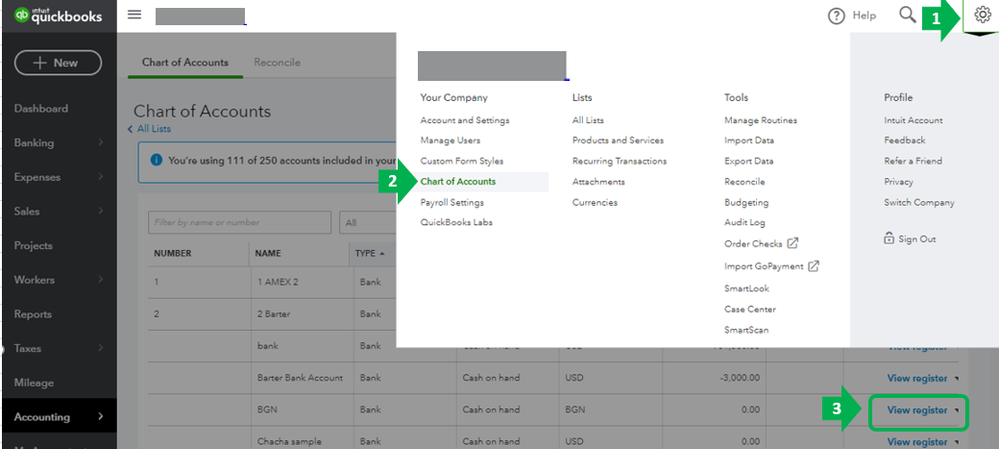
Task: Open dropdown arrow beside BGN View register
Action: point(957,411)
